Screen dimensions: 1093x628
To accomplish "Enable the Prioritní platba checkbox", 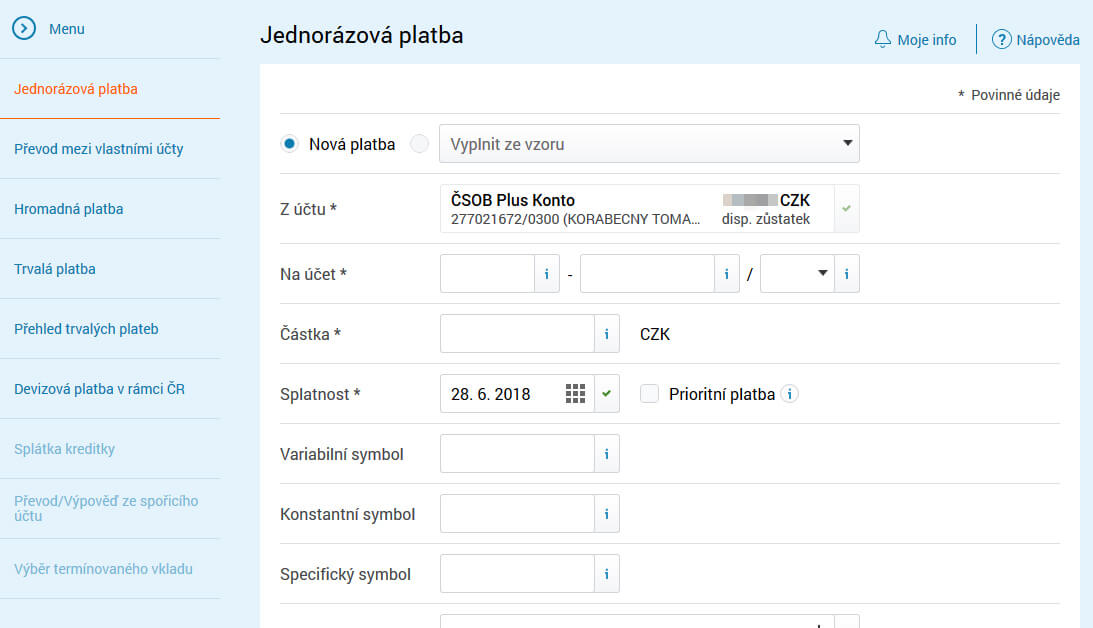I will 650,394.
